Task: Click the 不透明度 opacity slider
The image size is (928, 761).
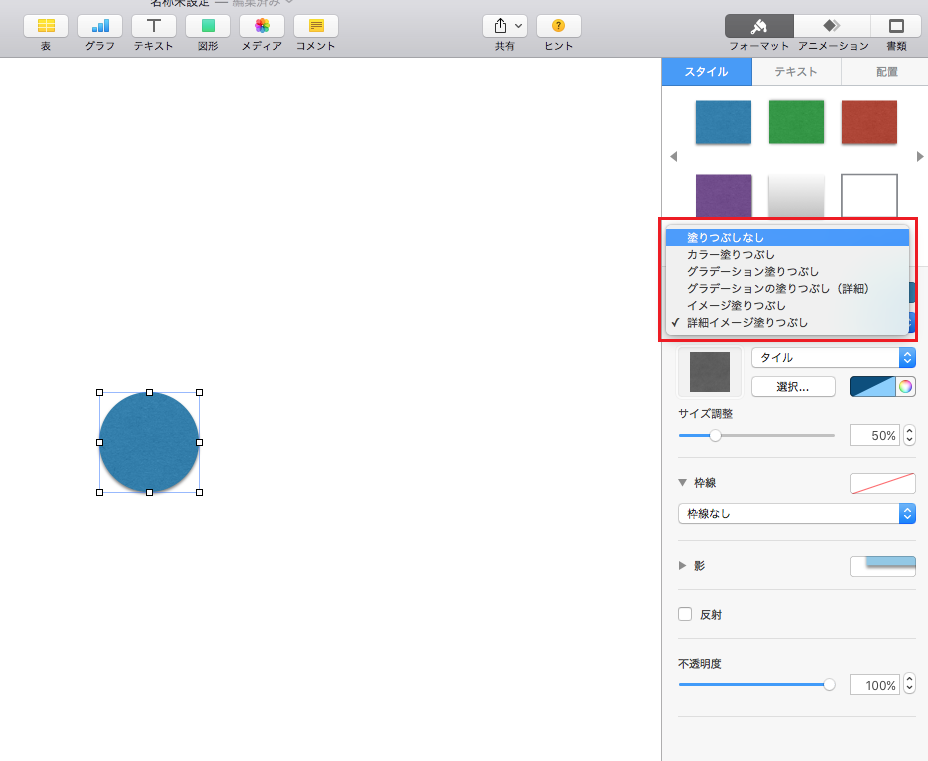Action: pos(757,685)
